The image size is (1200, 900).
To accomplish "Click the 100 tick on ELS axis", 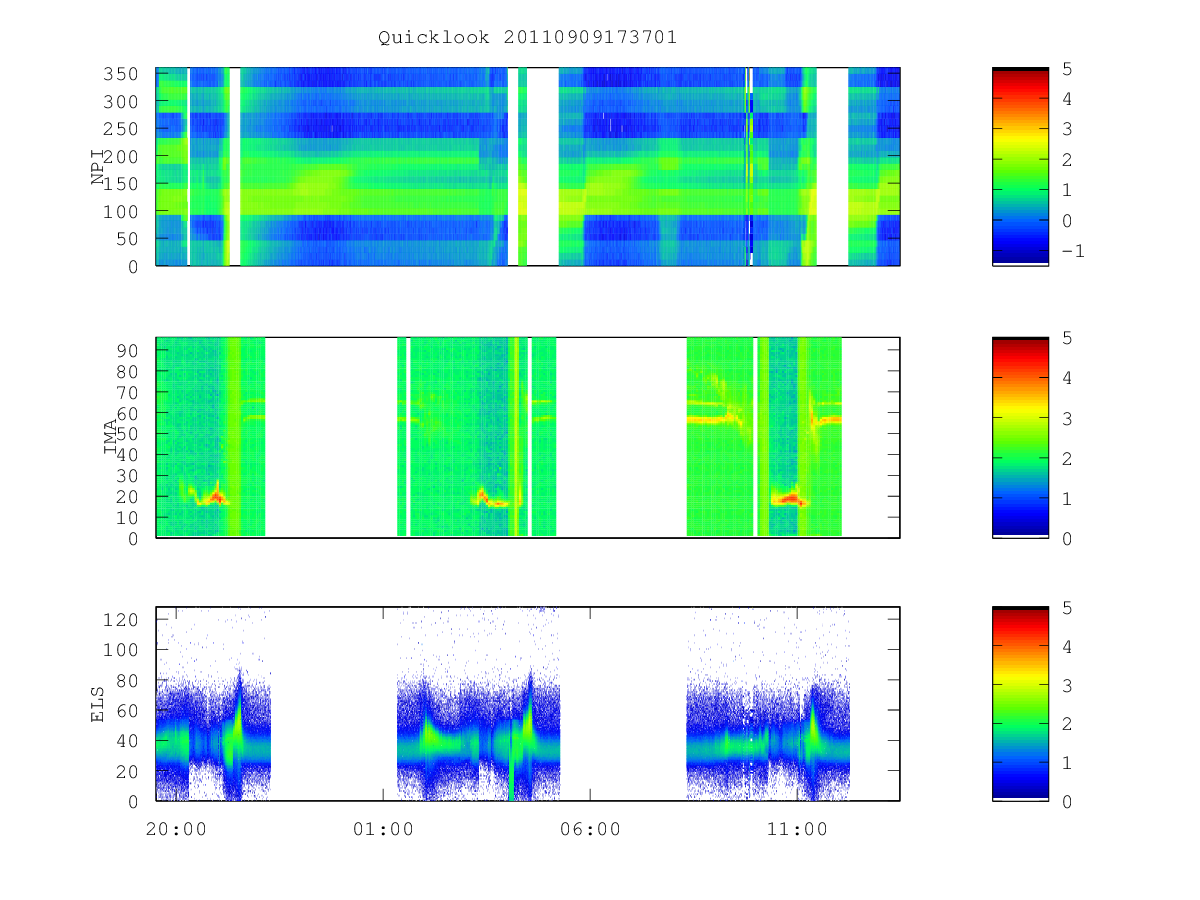I will (120, 650).
